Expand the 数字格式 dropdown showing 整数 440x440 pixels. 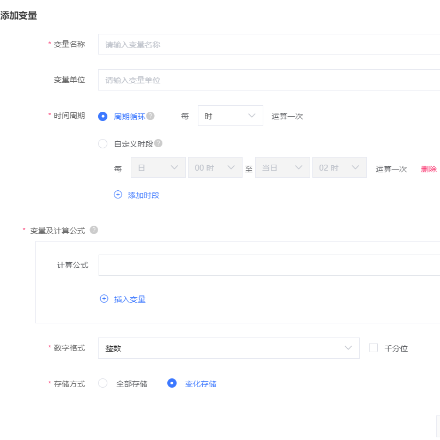(x=229, y=348)
